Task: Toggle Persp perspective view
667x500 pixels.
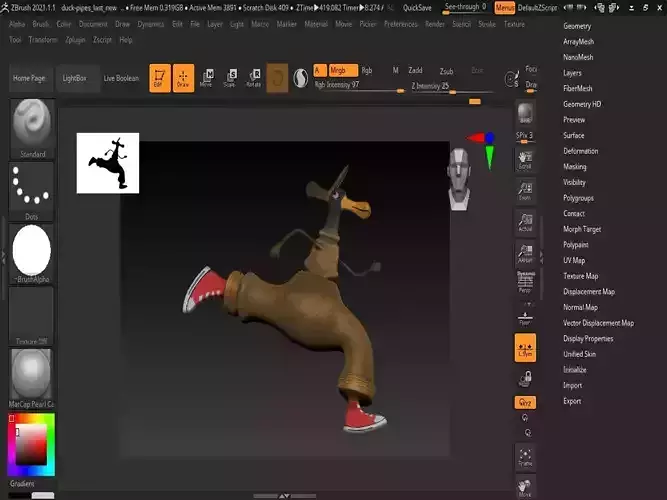Action: coord(525,282)
